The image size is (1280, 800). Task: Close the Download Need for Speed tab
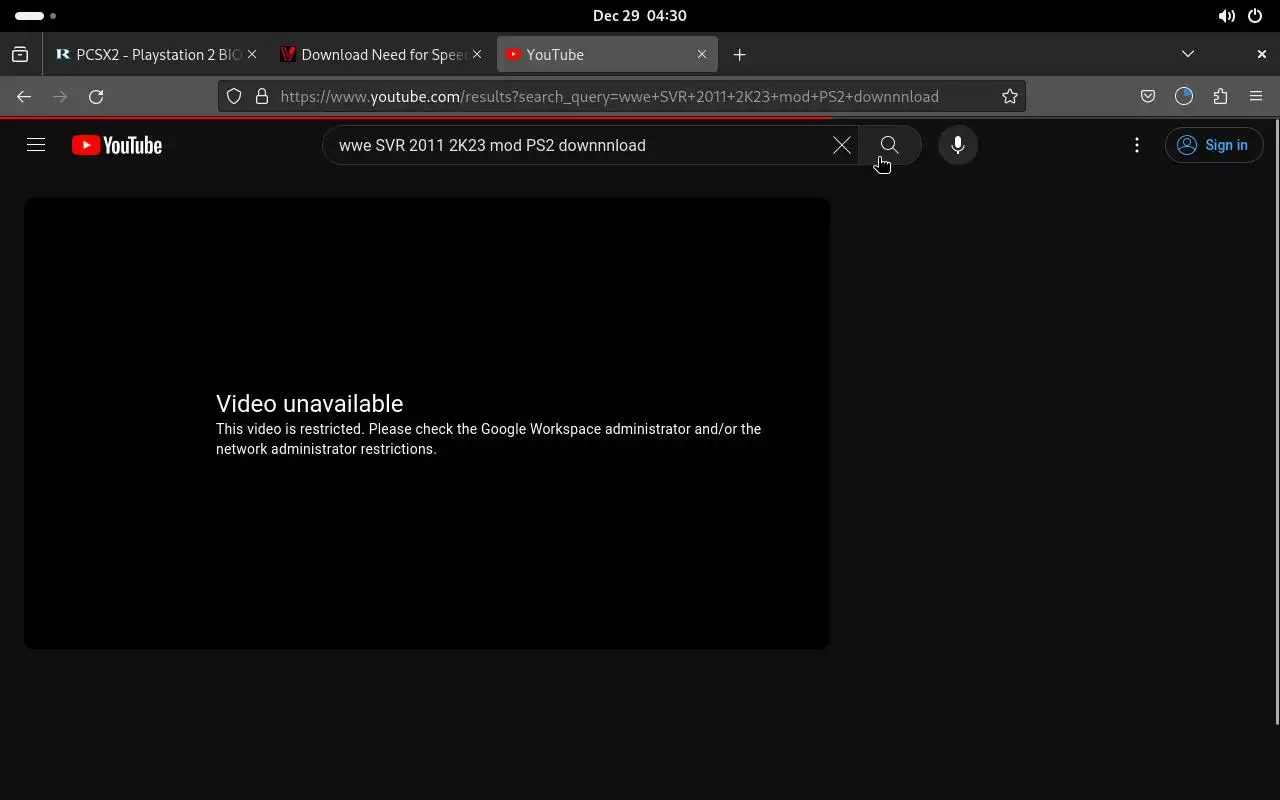coord(477,54)
